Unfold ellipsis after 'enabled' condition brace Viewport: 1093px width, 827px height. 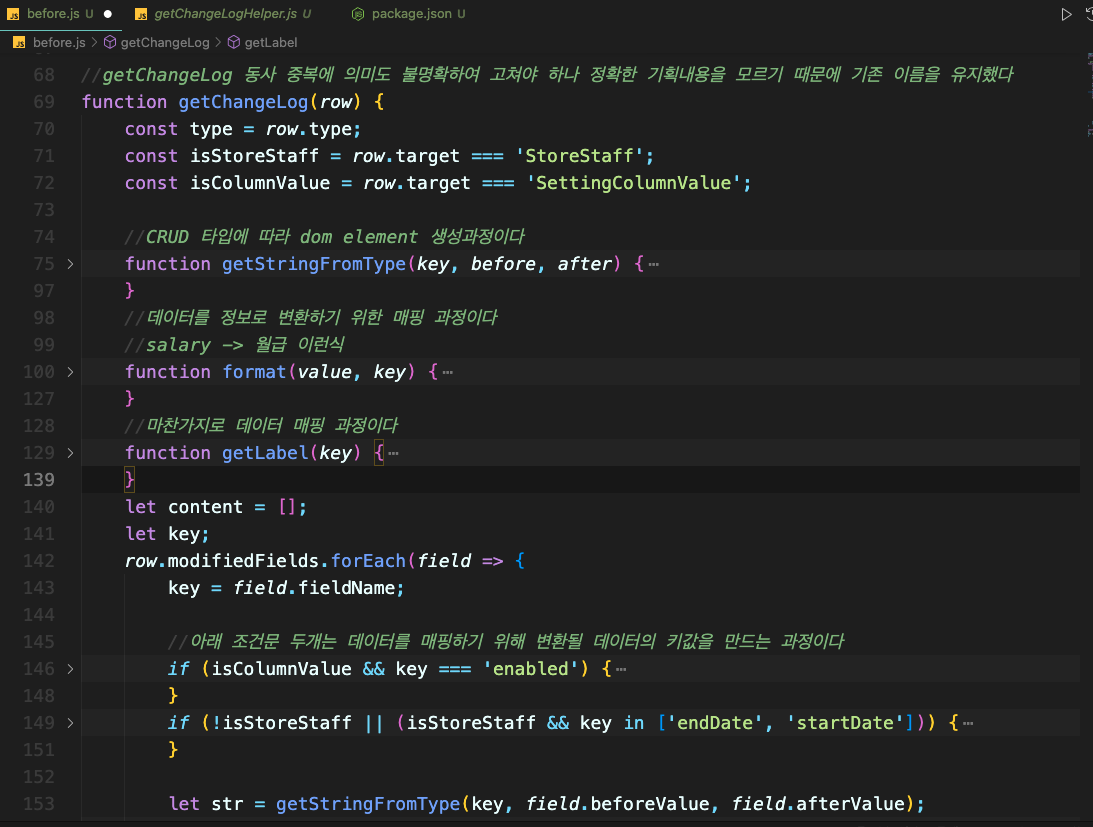tap(620, 669)
